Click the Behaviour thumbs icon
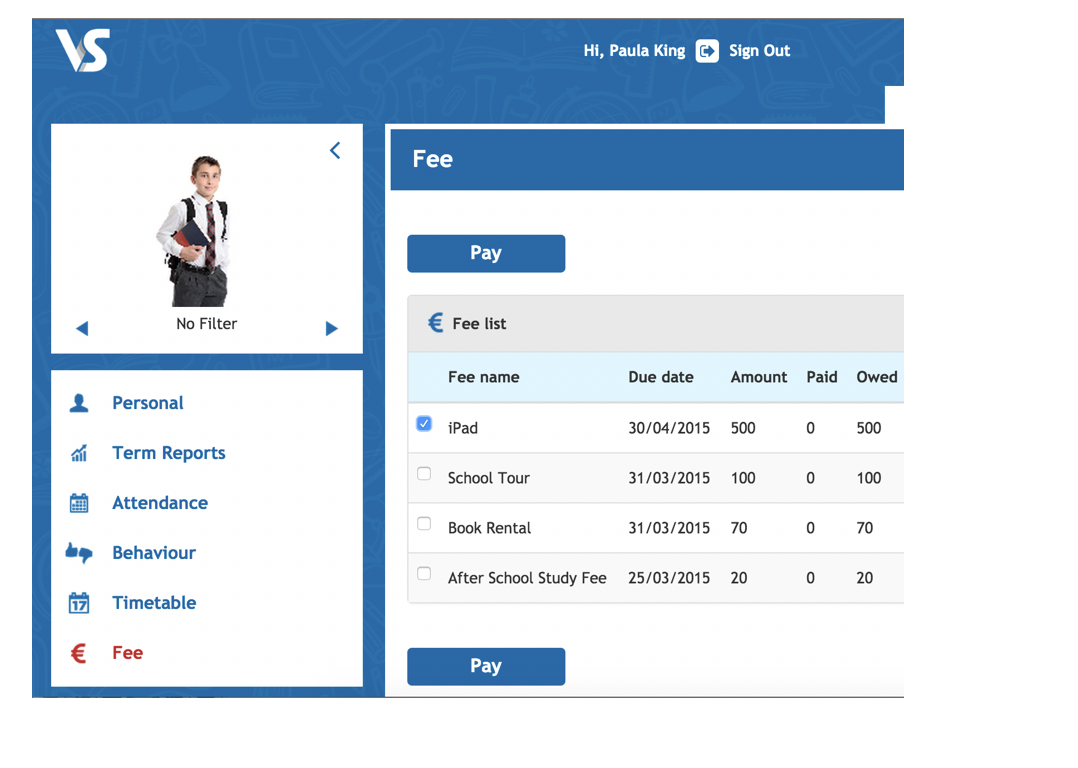Viewport: 1078px width, 768px height. 79,553
